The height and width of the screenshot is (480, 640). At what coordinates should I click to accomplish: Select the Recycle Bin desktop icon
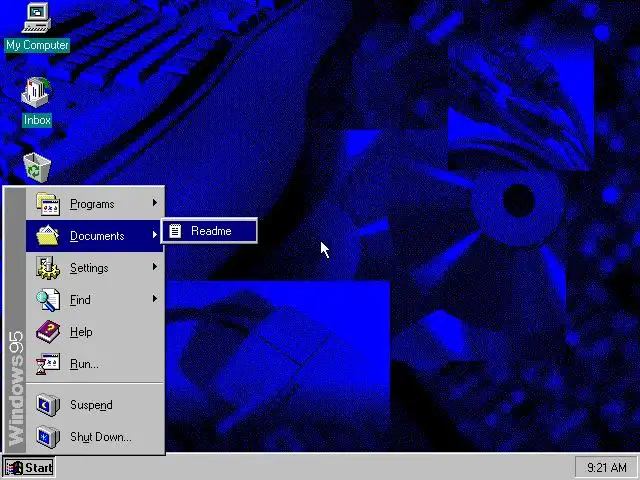(x=37, y=167)
